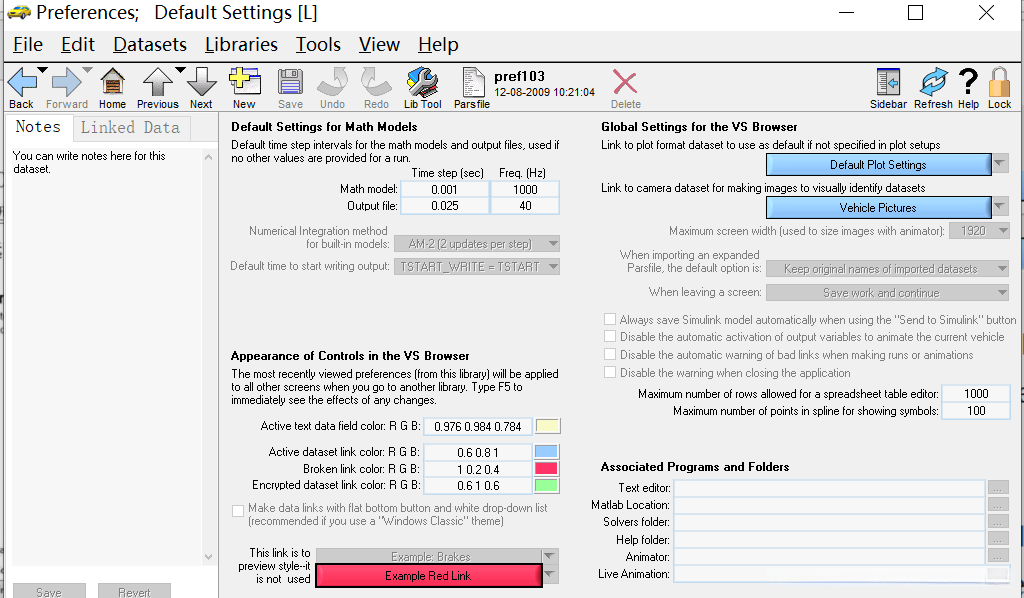Open Numerical Integration method dropdown
The image size is (1024, 598).
click(x=477, y=244)
